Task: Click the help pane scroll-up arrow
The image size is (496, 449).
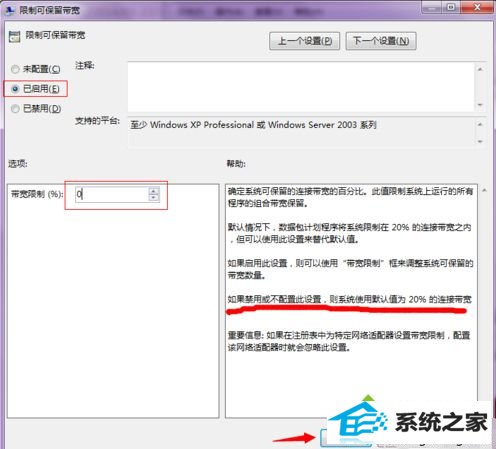Action: tap(485, 190)
